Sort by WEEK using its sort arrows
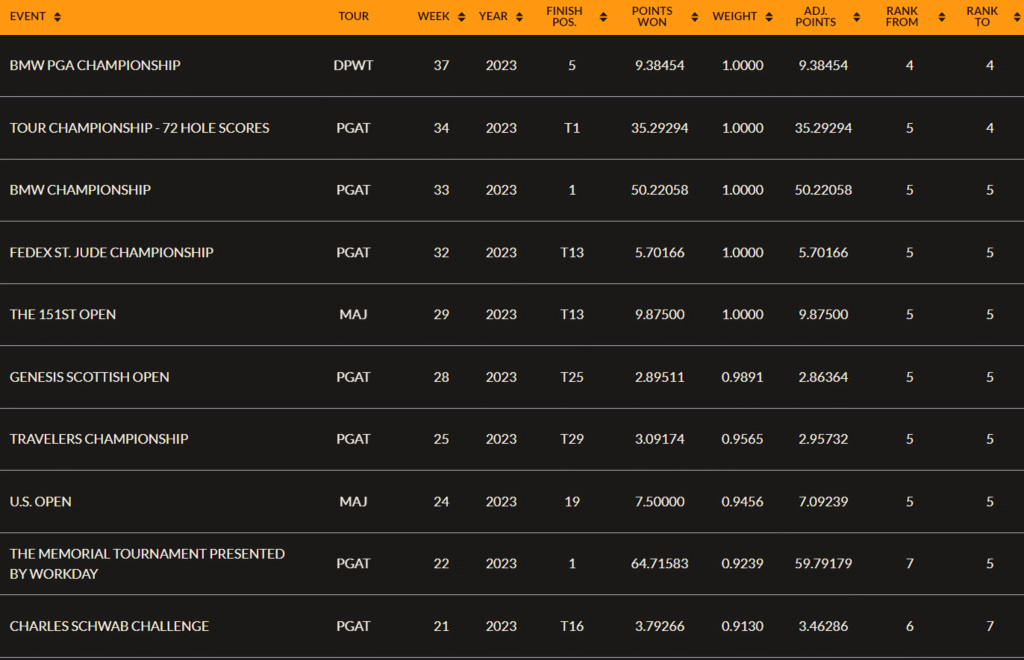1024x660 pixels. click(462, 17)
